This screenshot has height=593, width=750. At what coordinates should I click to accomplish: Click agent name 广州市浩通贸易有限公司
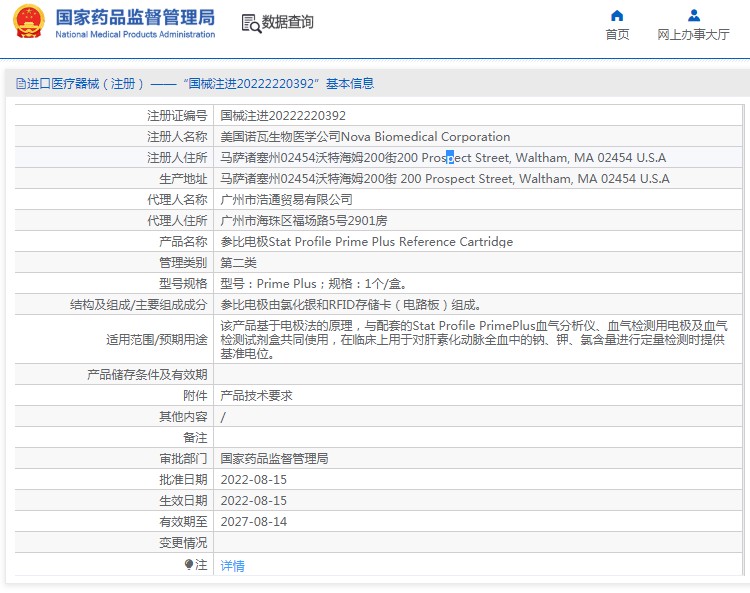(286, 200)
